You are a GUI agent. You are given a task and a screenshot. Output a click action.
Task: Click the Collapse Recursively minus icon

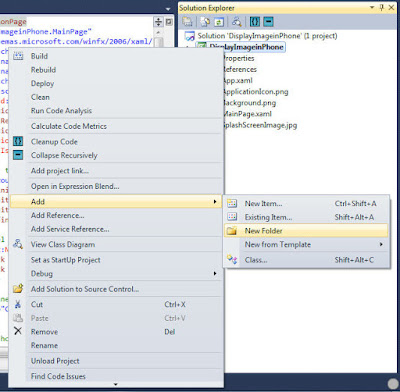click(18, 155)
